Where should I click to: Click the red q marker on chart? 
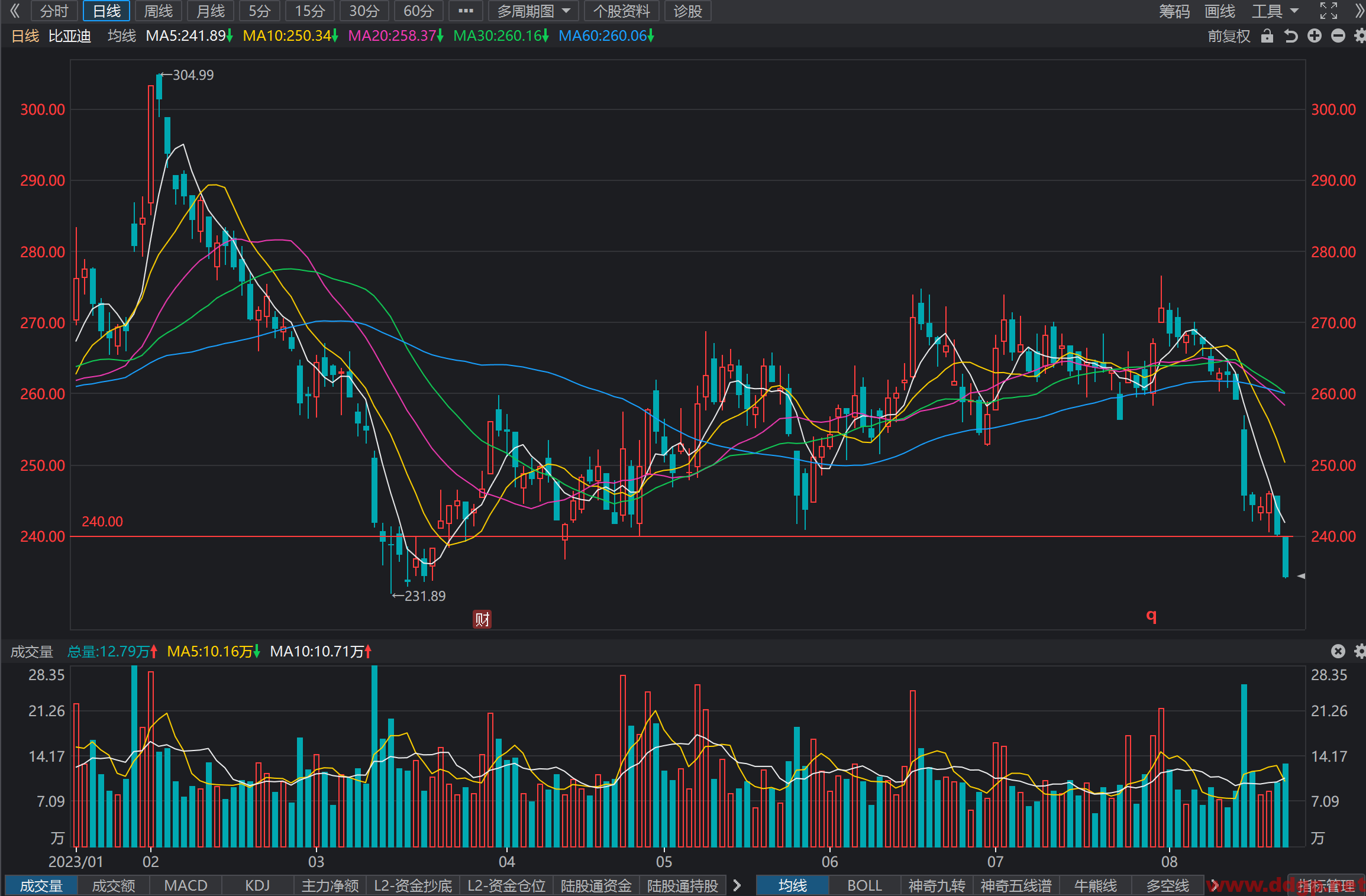[x=1151, y=616]
